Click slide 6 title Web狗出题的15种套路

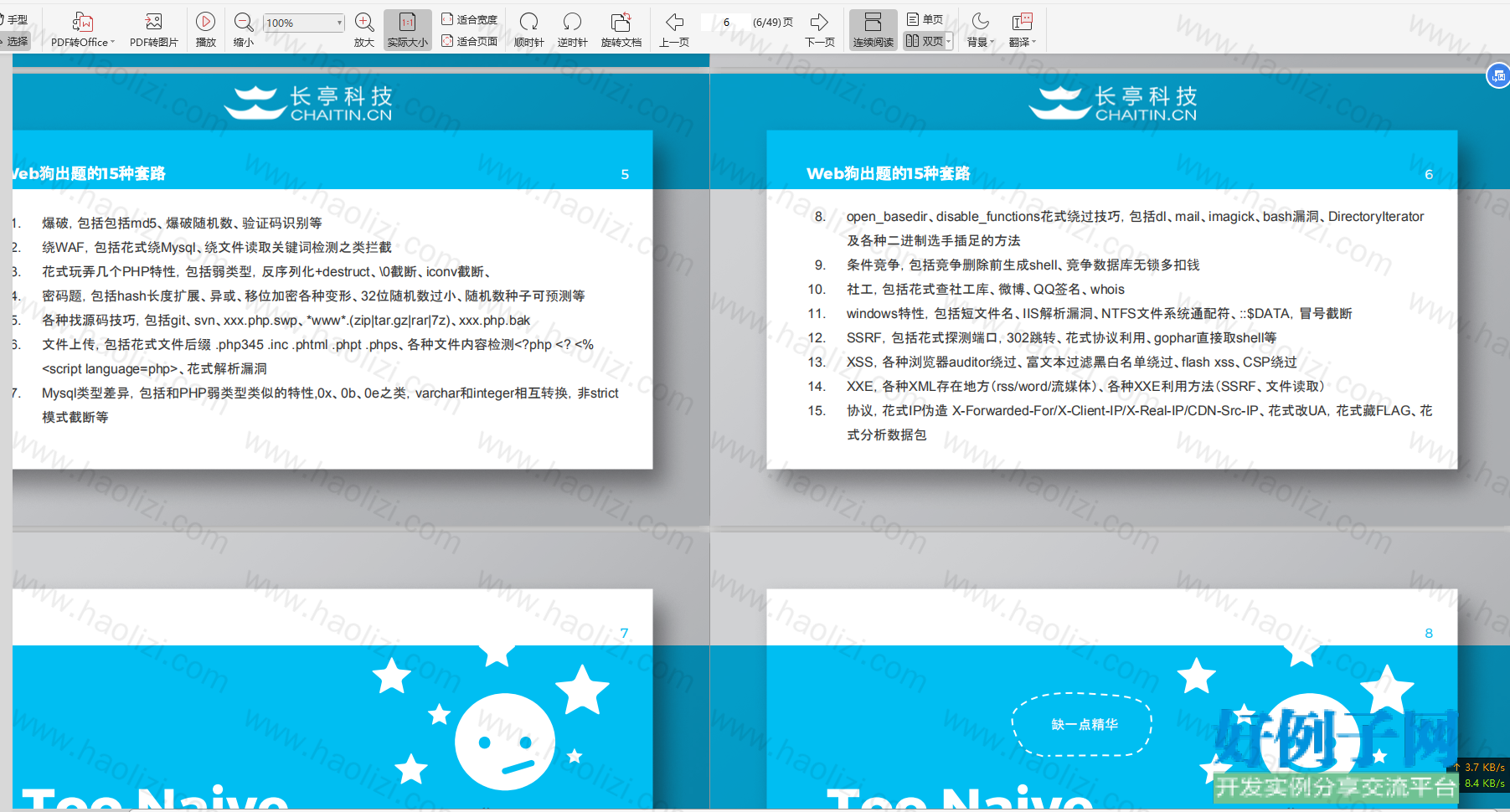tap(889, 173)
